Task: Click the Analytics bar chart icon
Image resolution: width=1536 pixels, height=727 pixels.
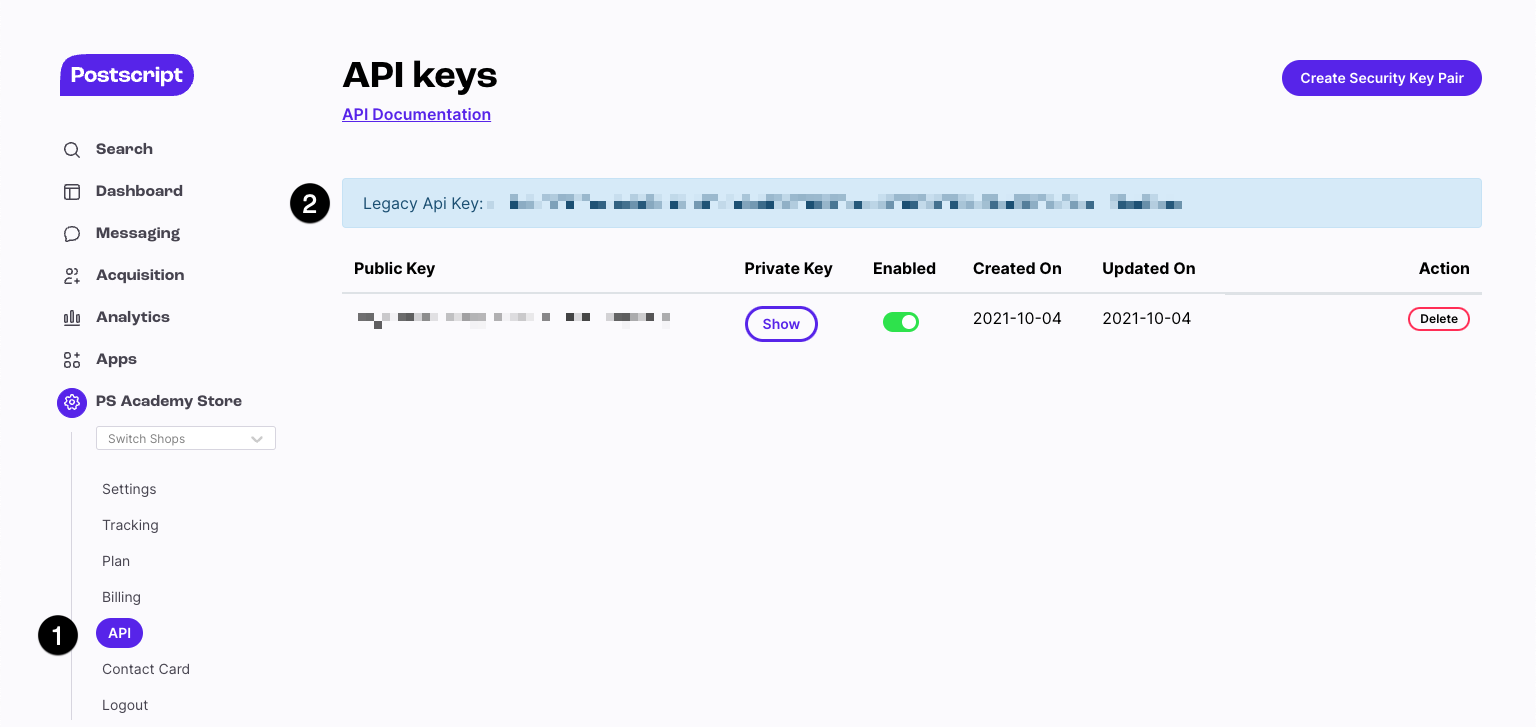Action: (72, 318)
